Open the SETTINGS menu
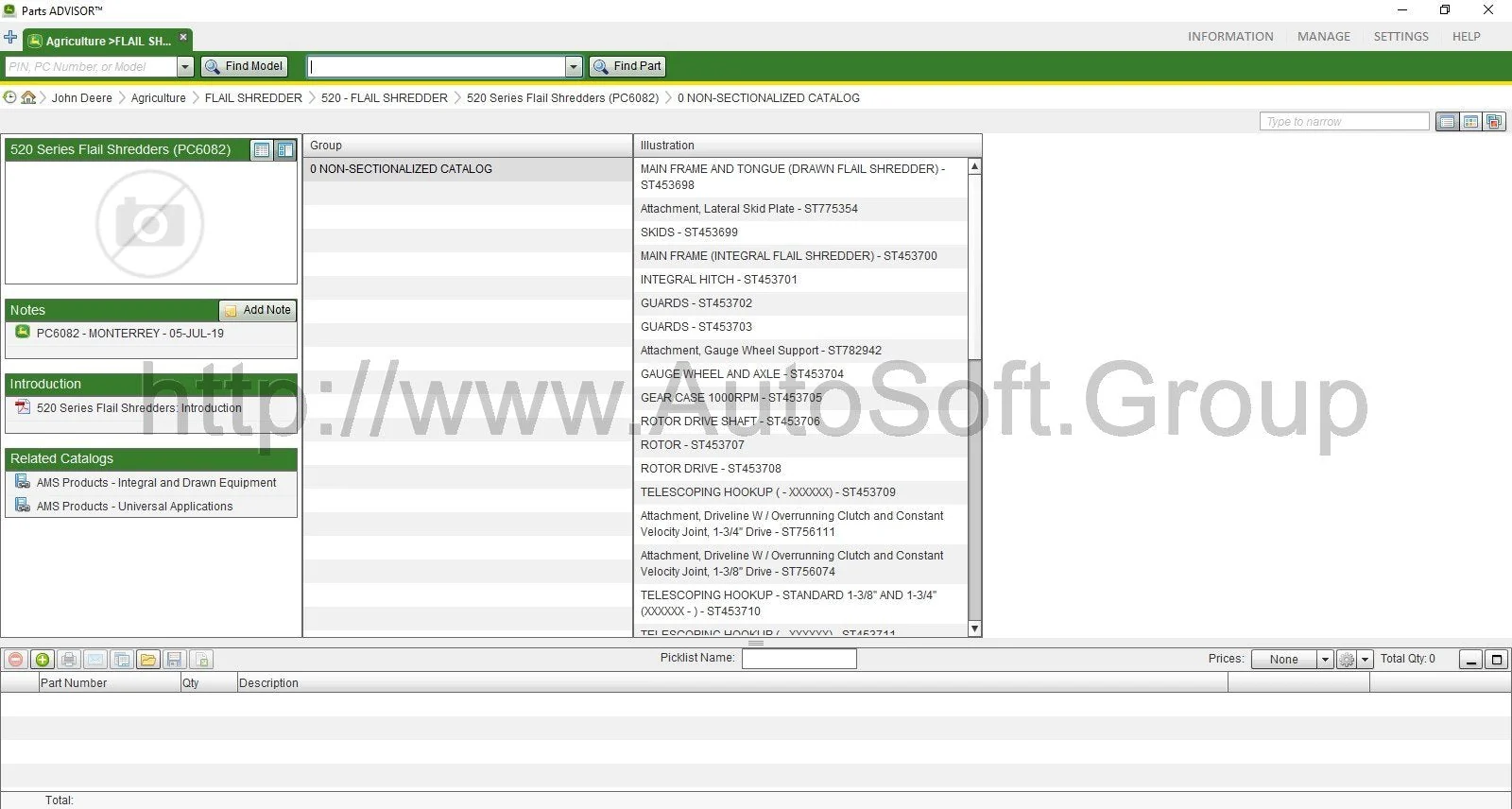Screen dimensions: 1512x809 click(1400, 37)
